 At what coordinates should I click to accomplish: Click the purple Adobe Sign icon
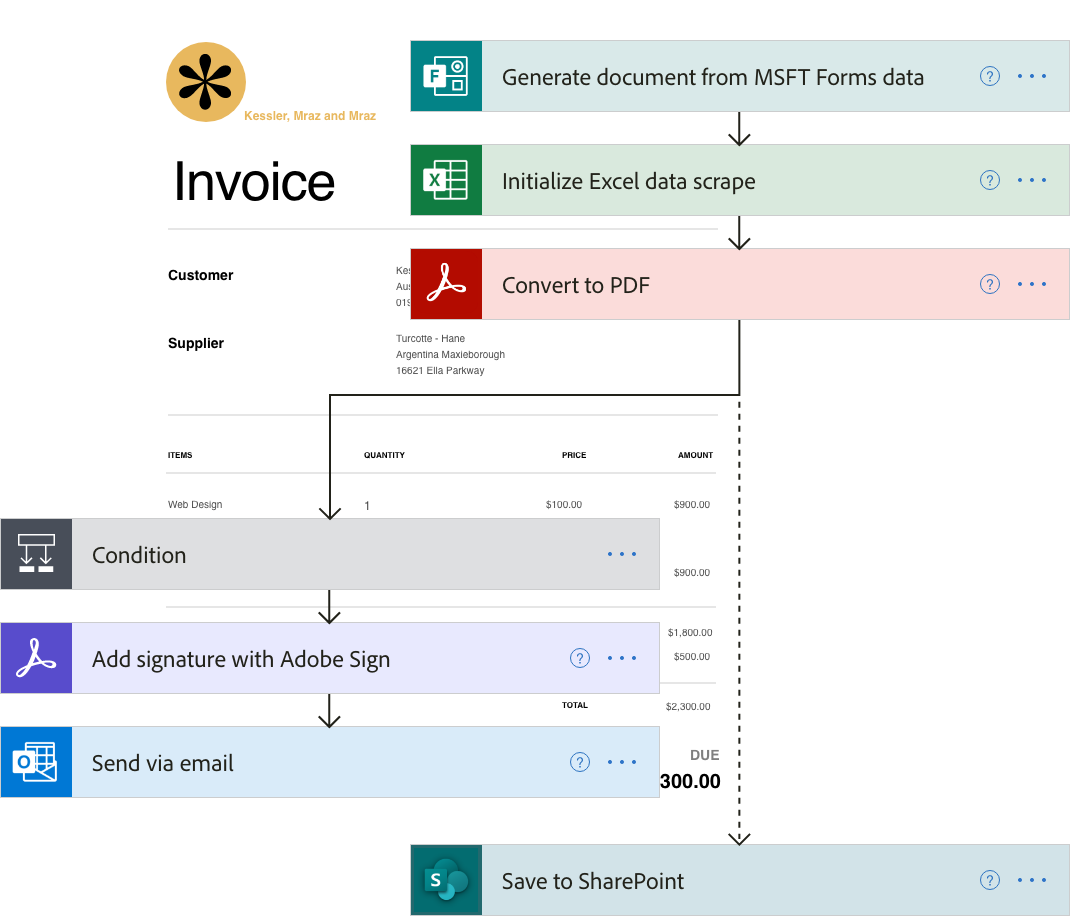(x=36, y=658)
